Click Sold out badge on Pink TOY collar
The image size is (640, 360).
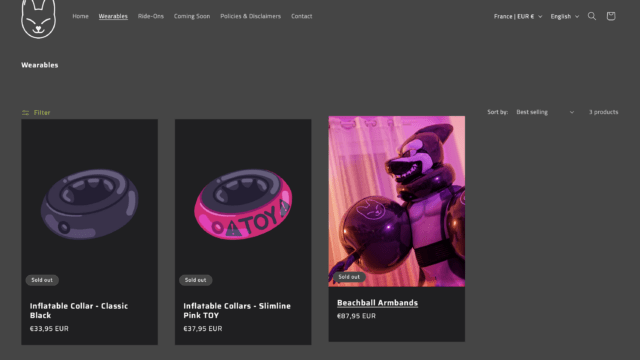(196, 280)
